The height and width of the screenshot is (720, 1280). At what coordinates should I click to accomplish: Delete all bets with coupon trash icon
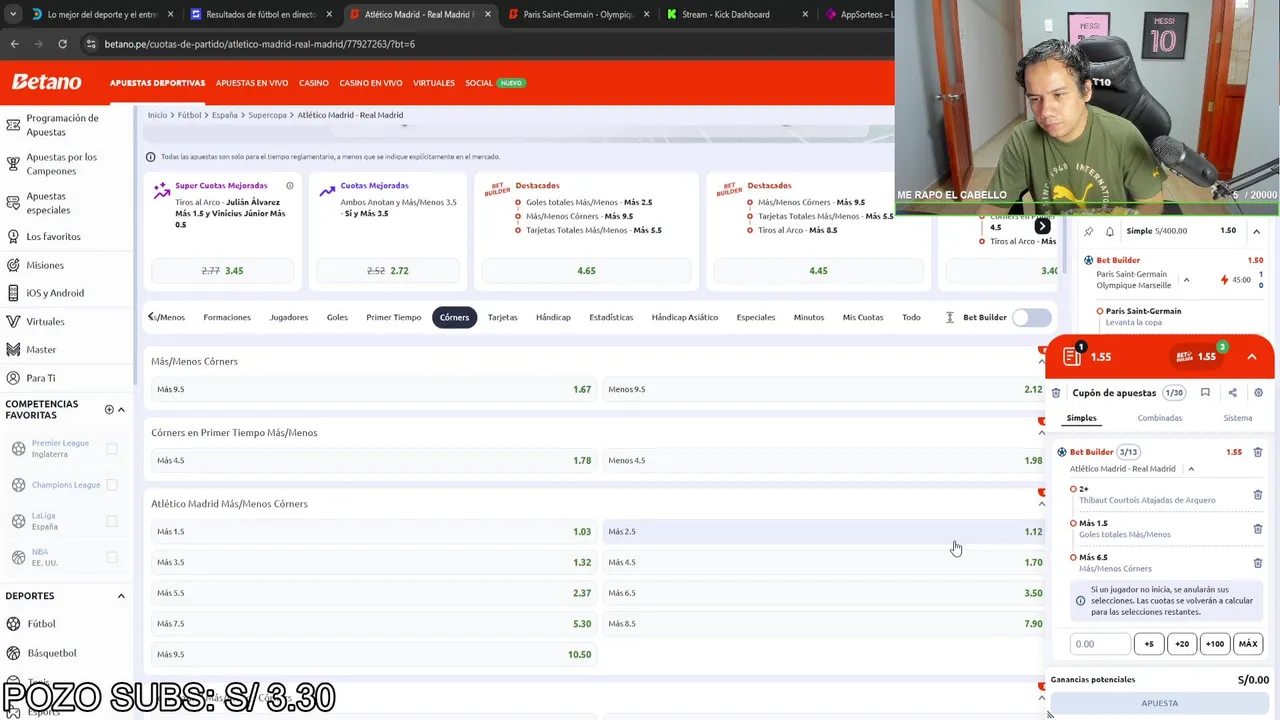click(1056, 393)
